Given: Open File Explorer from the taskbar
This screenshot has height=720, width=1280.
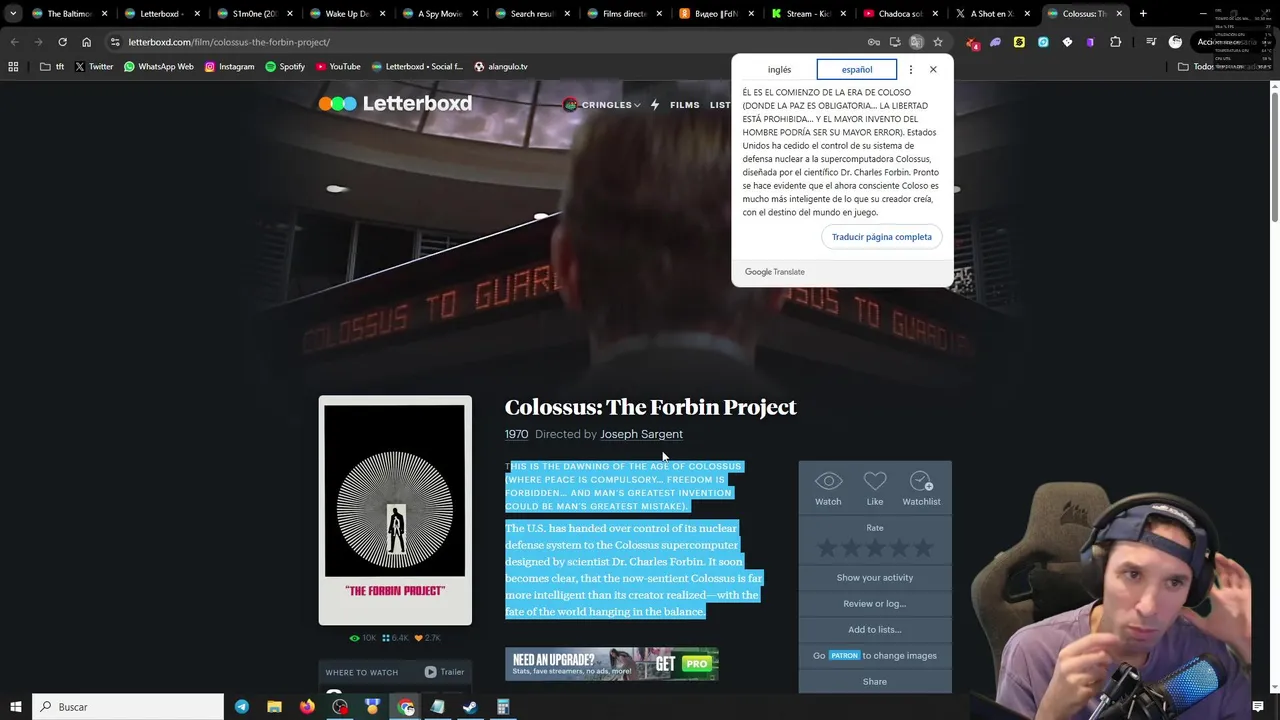Looking at the screenshot, I should pyautogui.click(x=274, y=707).
